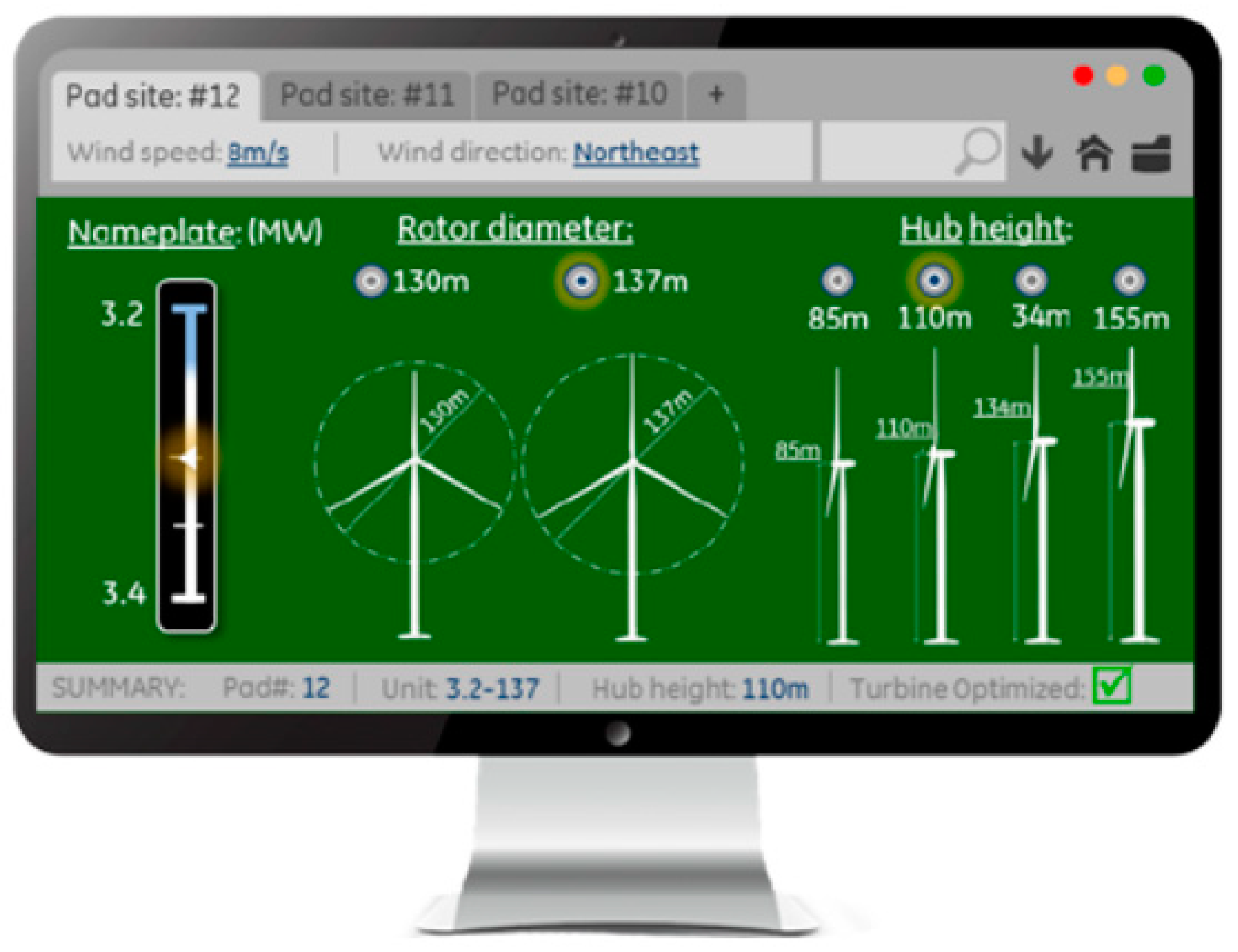This screenshot has width=1238, height=952.
Task: Open the Wind direction Northeast selector
Action: tap(635, 153)
